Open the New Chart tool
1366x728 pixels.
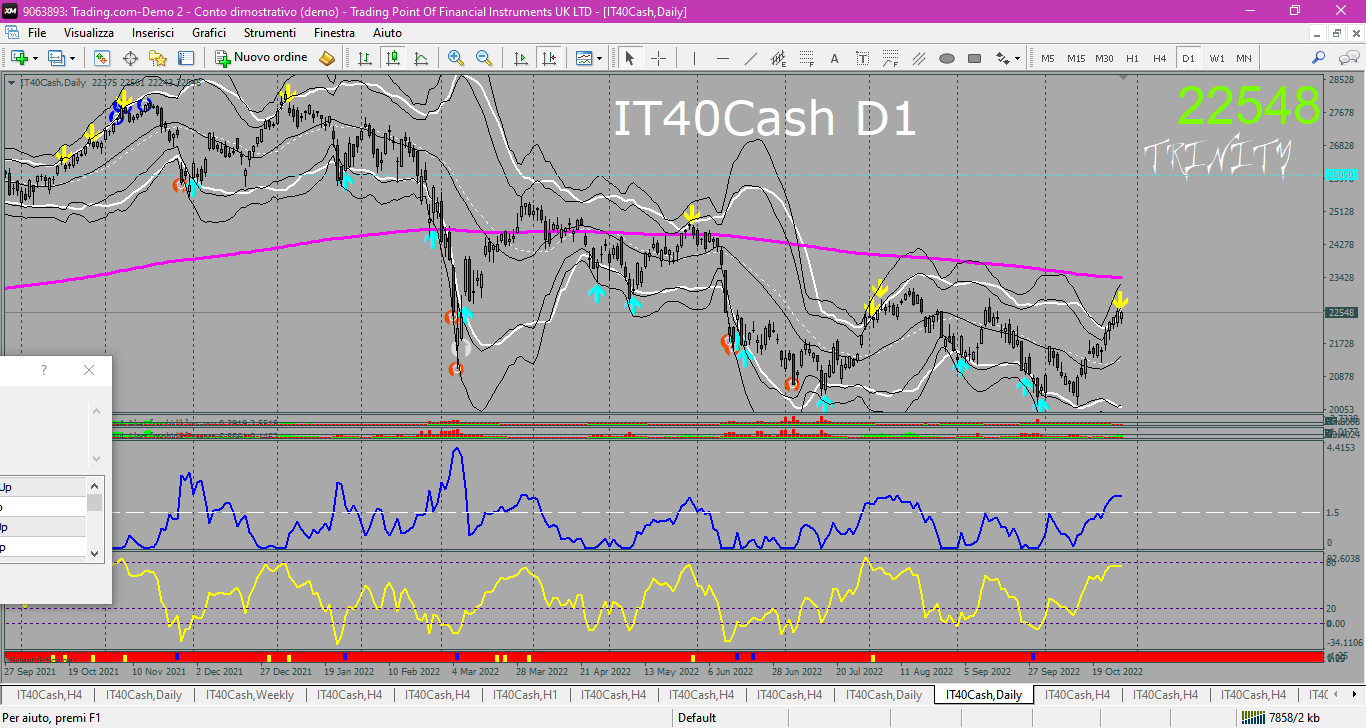click(x=19, y=58)
